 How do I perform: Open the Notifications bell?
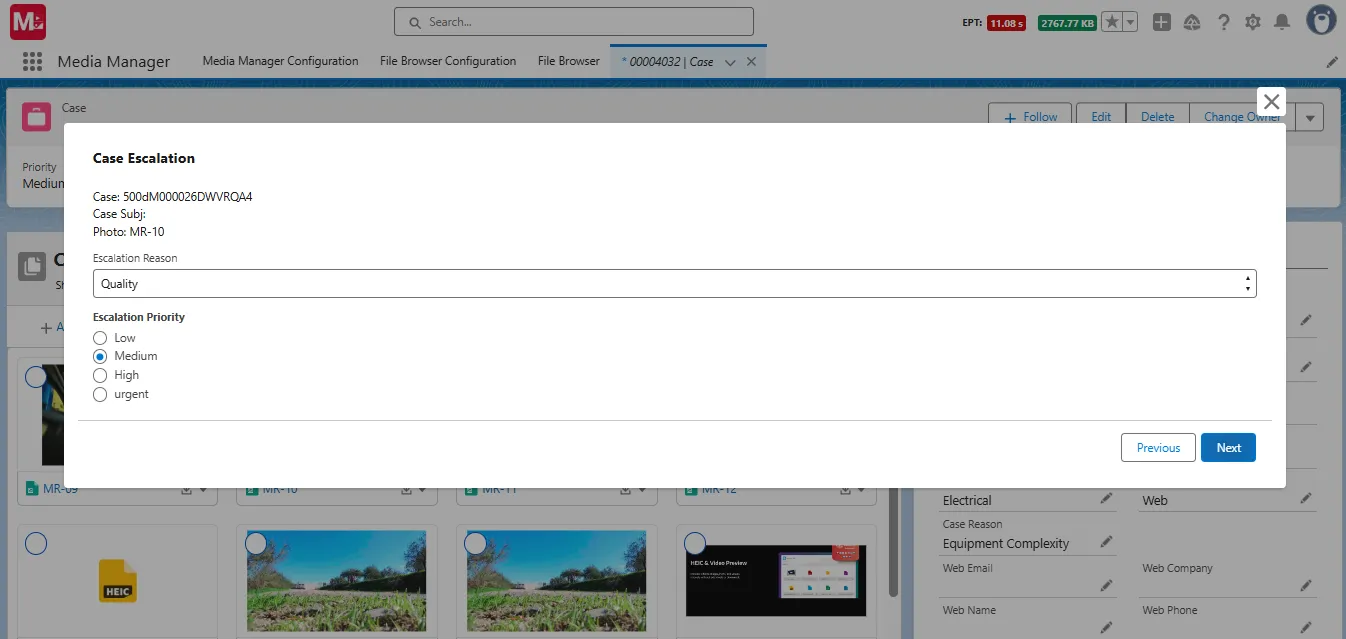coord(1282,22)
